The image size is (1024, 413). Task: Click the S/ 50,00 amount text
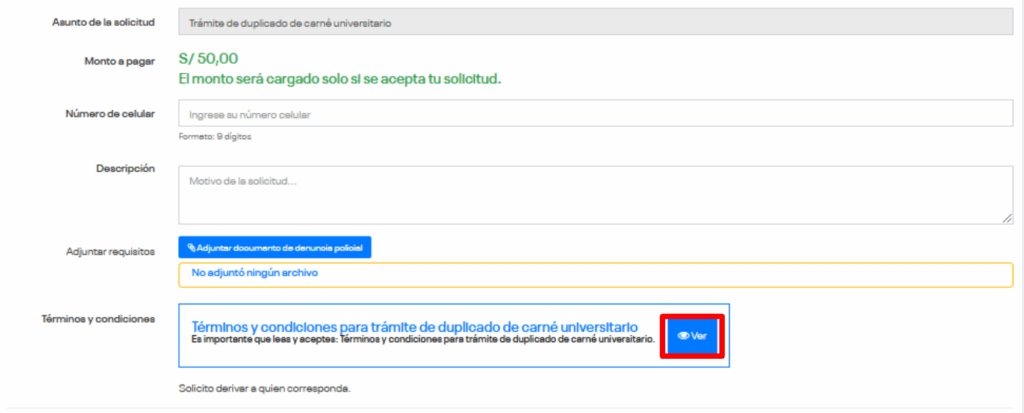pyautogui.click(x=208, y=59)
